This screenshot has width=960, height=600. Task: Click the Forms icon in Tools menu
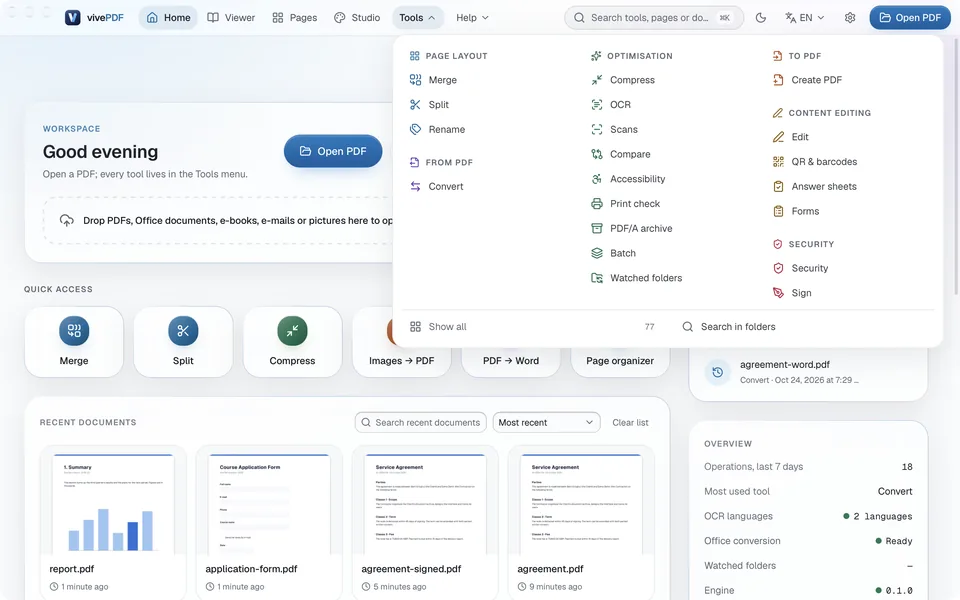778,211
